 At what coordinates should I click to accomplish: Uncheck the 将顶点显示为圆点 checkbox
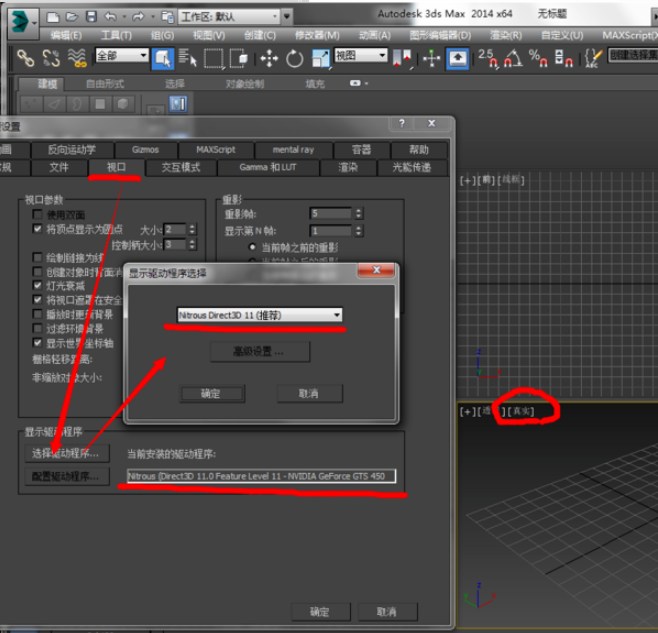[x=37, y=229]
